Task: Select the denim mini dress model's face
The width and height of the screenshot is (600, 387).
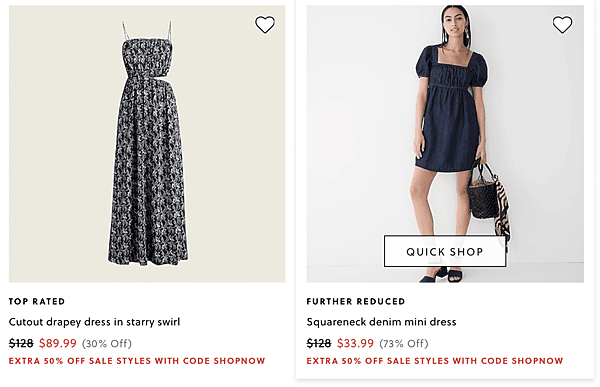Action: pos(454,24)
